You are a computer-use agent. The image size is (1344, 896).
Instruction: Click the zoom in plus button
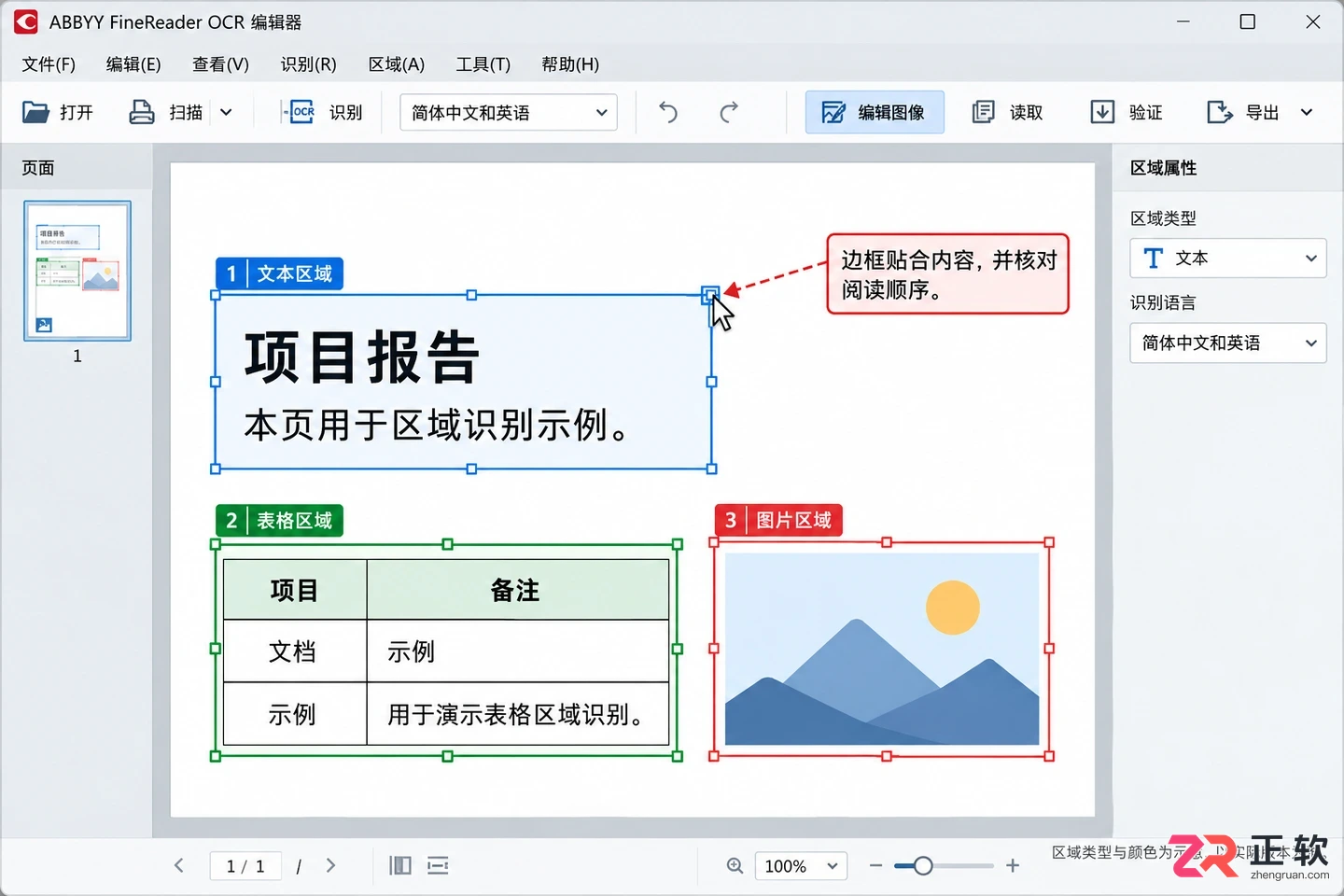click(1013, 866)
